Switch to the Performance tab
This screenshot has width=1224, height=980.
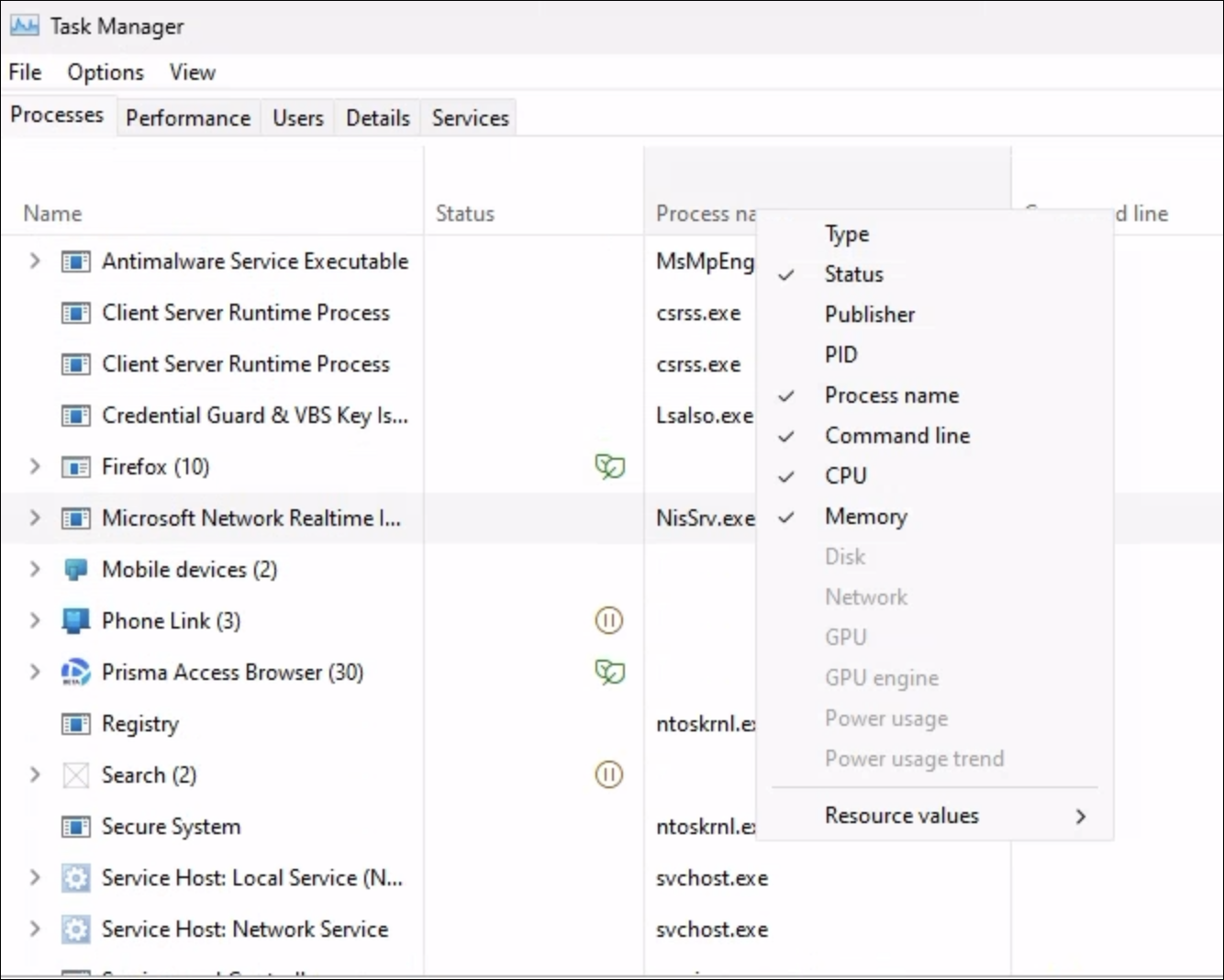[x=188, y=118]
